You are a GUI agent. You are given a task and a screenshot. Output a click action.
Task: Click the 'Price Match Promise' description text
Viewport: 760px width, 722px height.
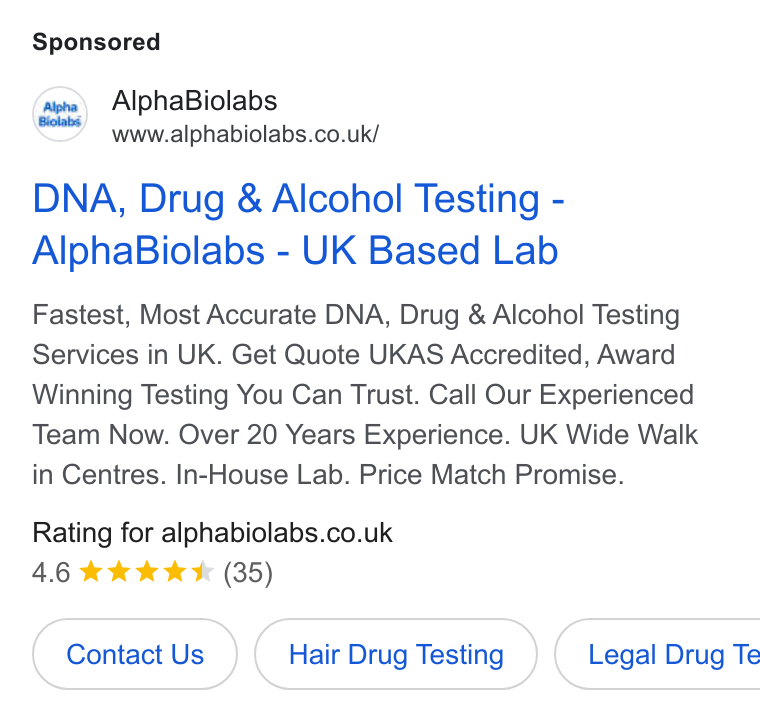(x=491, y=474)
